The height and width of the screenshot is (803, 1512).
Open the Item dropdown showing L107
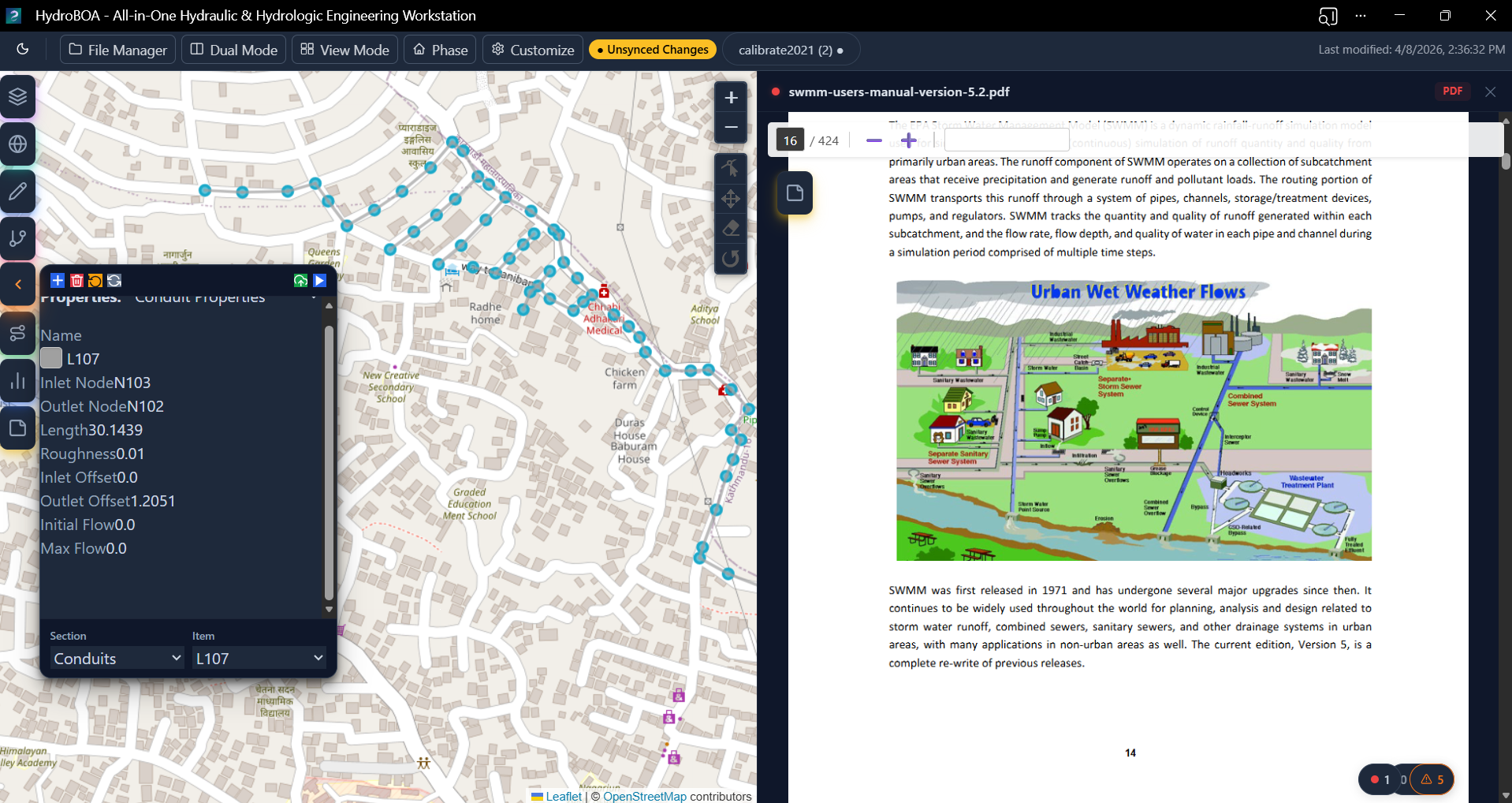click(x=259, y=659)
